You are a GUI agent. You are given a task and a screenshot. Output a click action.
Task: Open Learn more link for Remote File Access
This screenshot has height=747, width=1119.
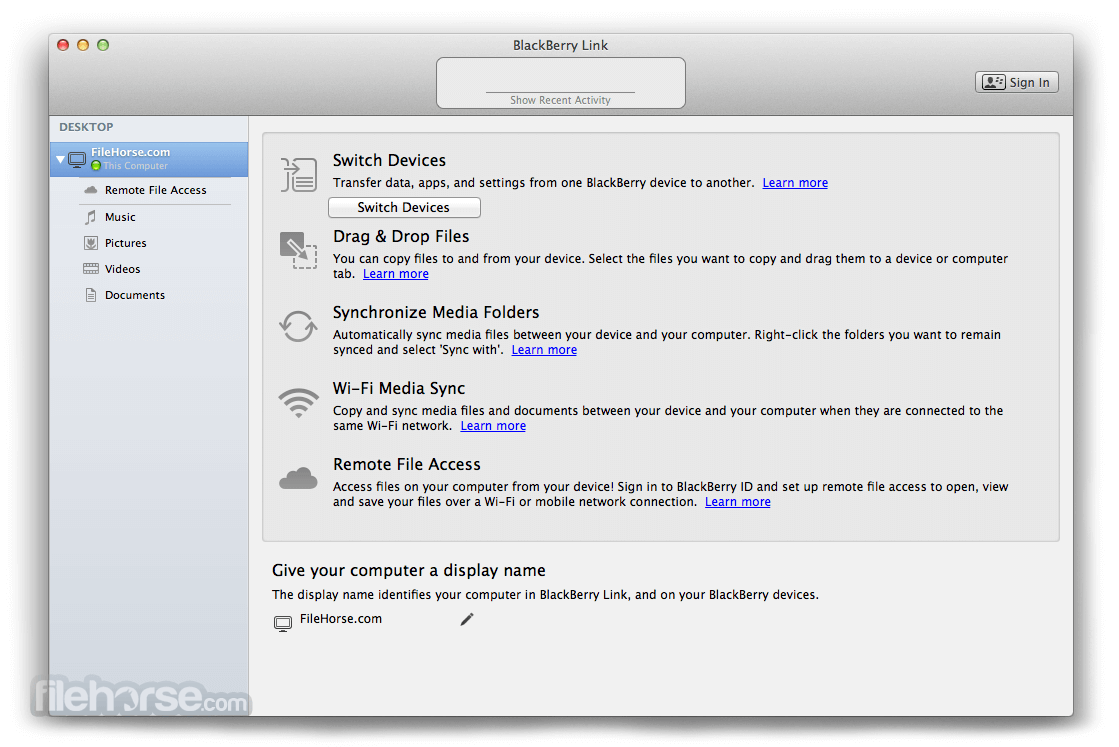pyautogui.click(x=738, y=502)
